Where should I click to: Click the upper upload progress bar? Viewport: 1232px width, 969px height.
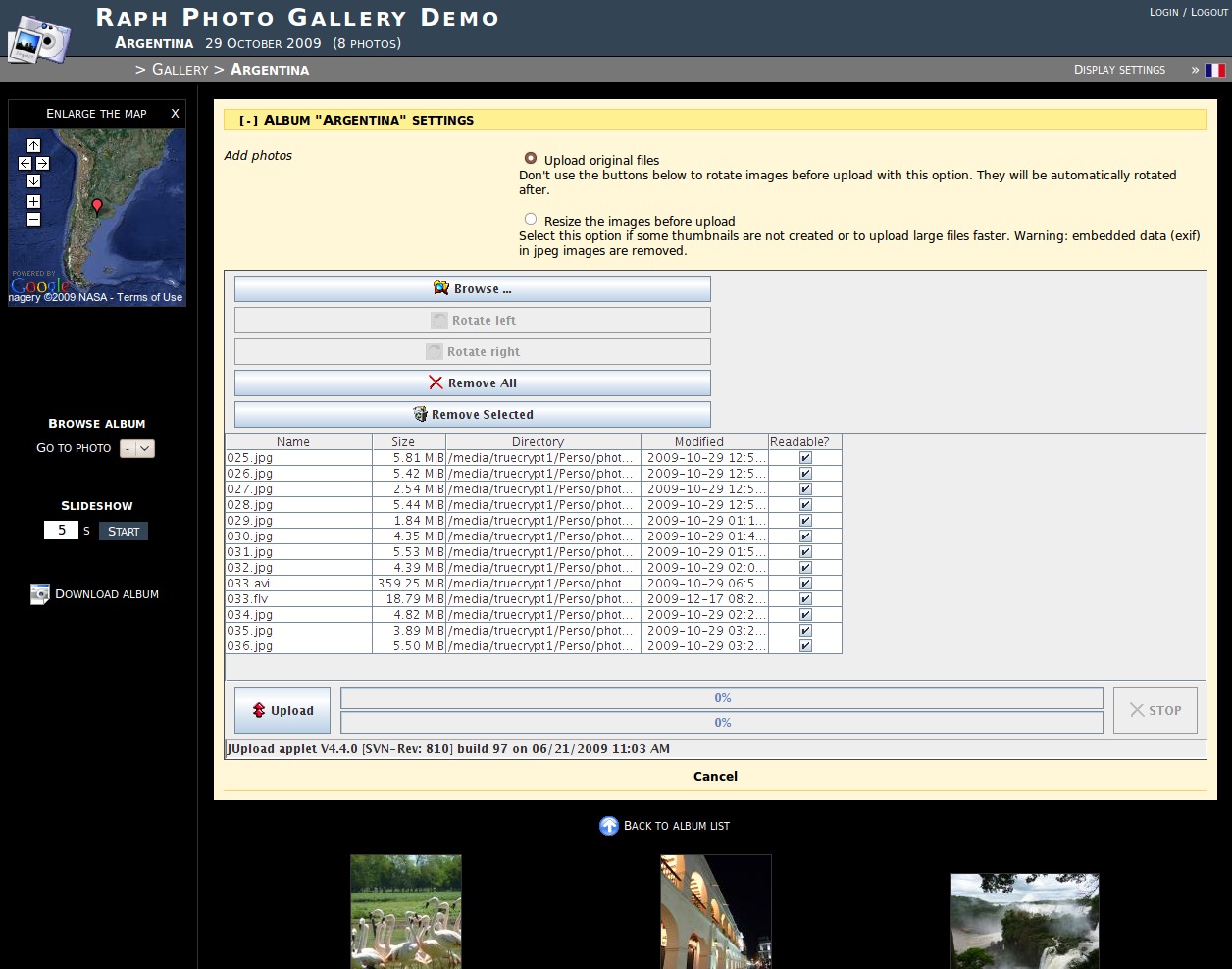point(722,698)
